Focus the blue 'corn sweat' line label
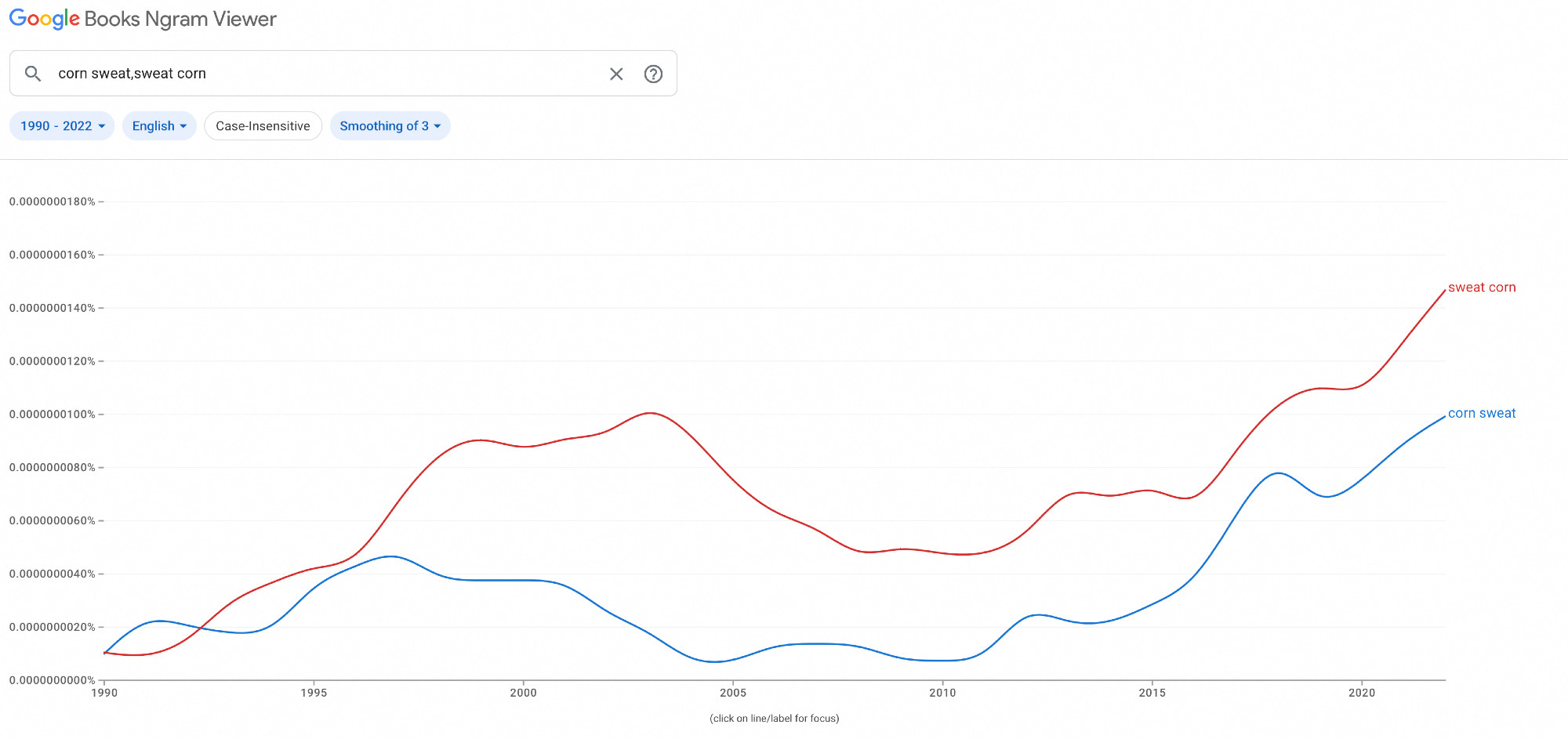 1482,413
